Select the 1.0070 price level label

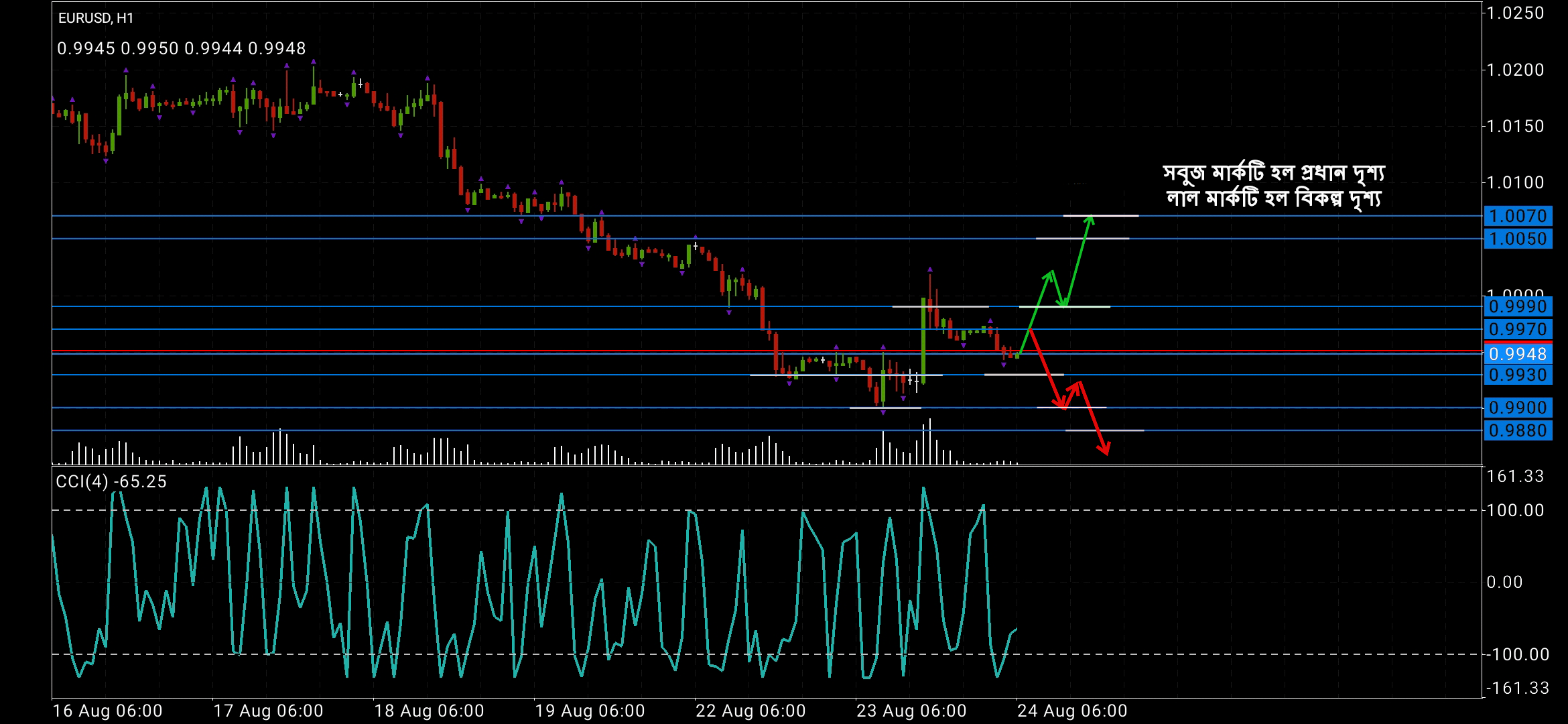[x=1518, y=216]
